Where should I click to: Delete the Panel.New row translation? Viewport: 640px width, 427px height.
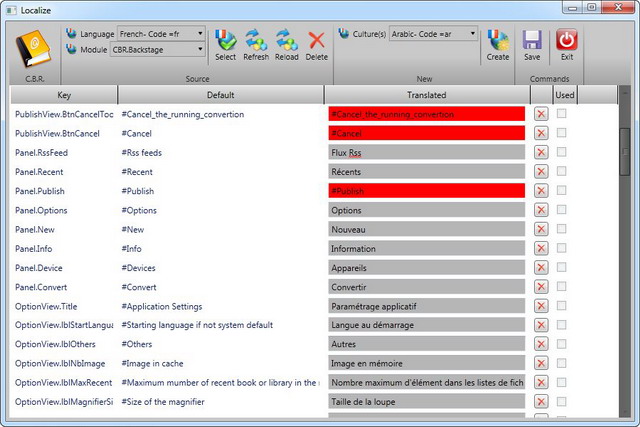coord(541,229)
